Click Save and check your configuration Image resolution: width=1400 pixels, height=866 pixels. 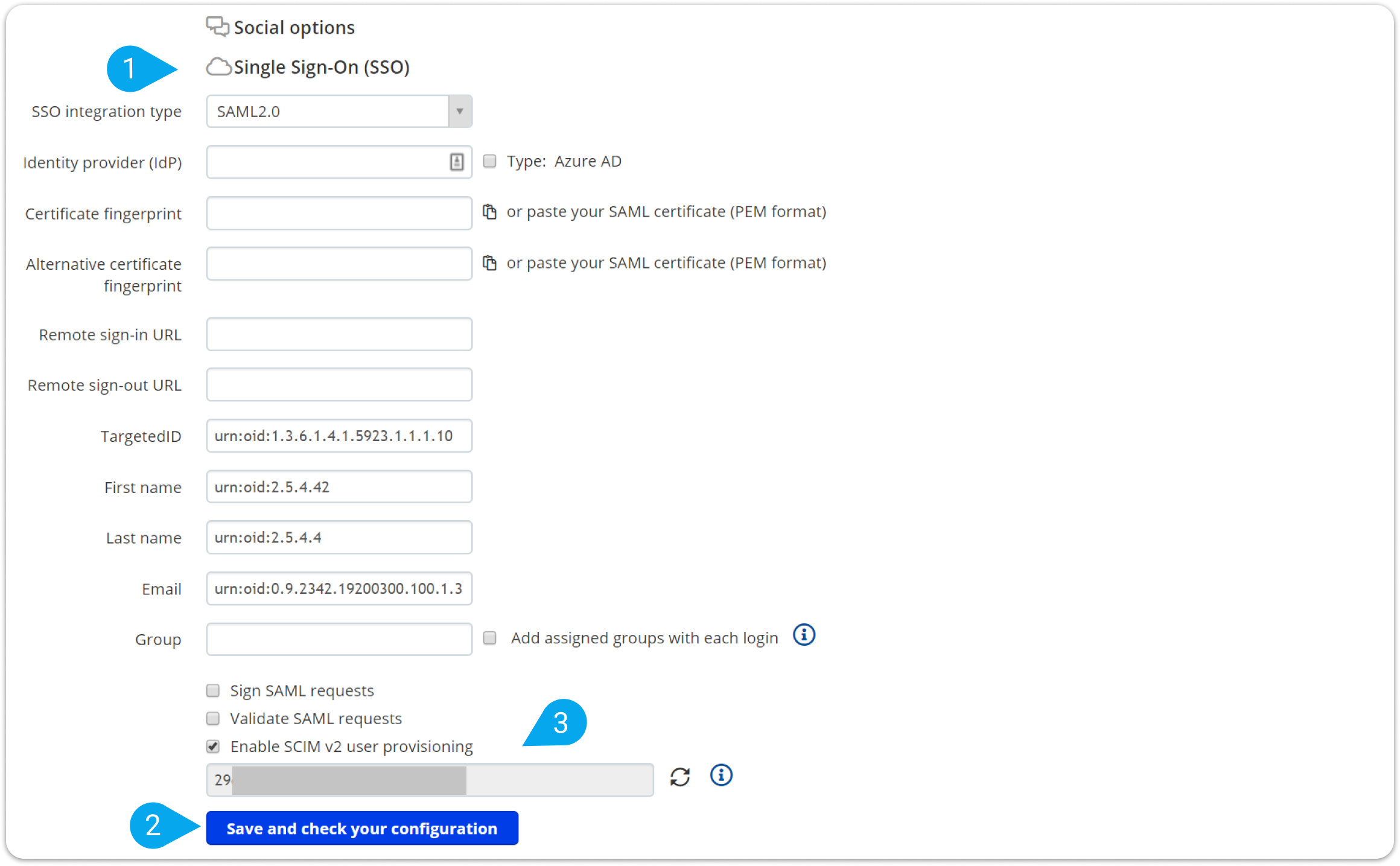362,829
